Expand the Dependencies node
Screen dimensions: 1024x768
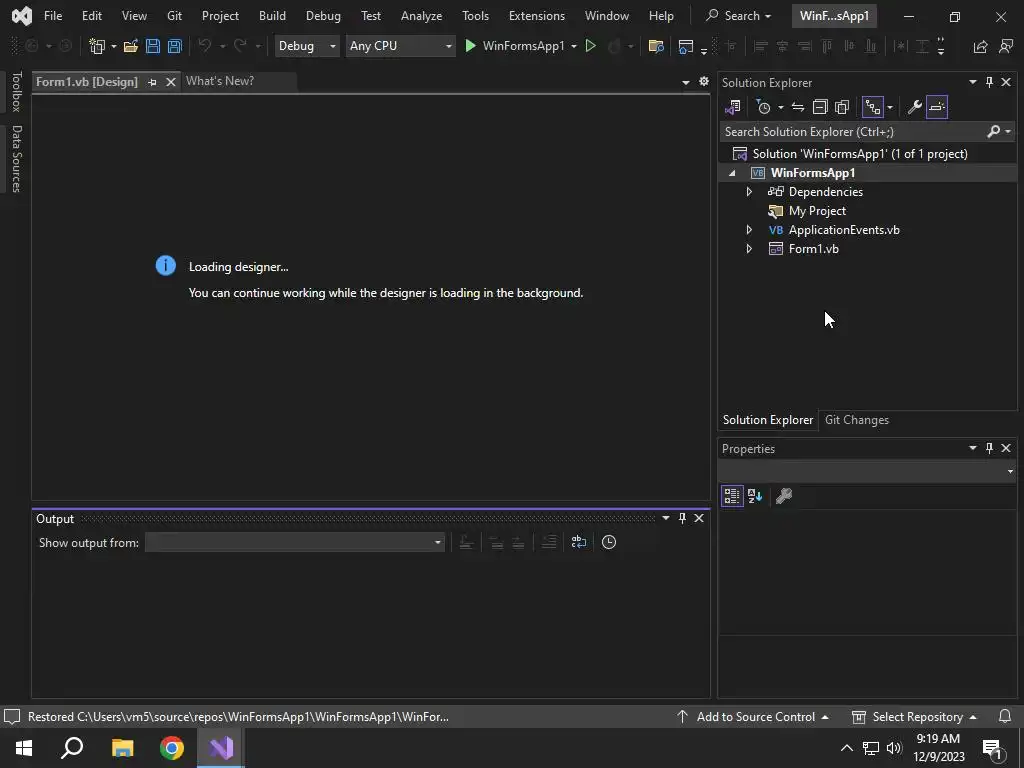point(749,191)
